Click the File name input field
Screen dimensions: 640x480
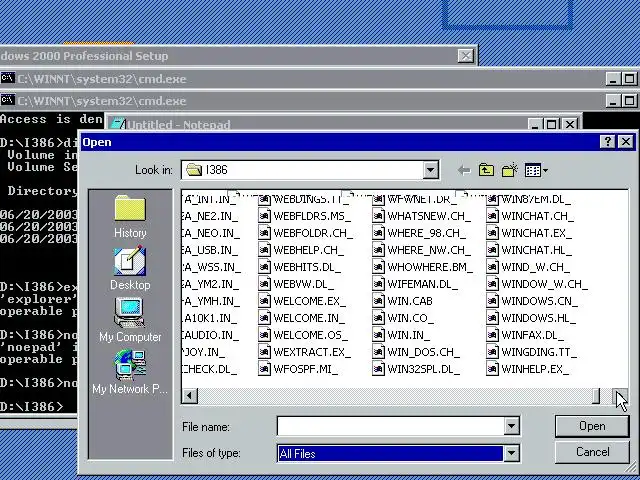click(391, 426)
